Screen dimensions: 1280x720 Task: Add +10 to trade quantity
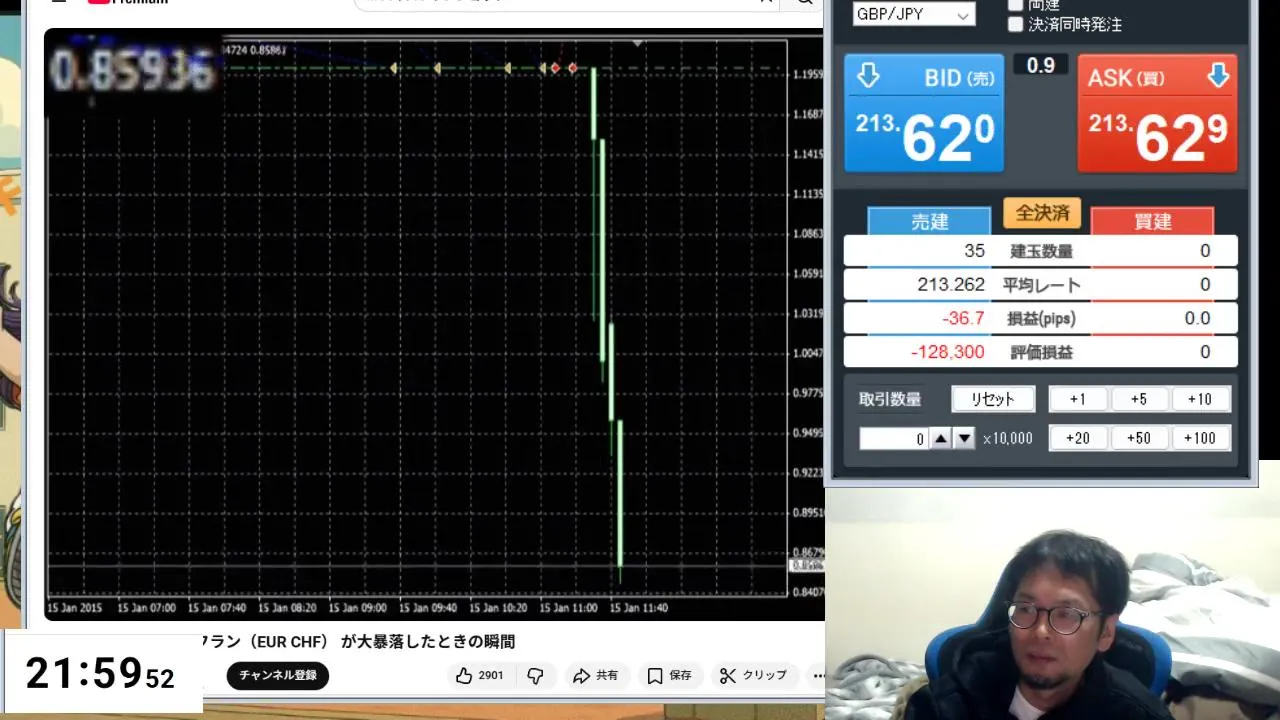[x=1200, y=399]
